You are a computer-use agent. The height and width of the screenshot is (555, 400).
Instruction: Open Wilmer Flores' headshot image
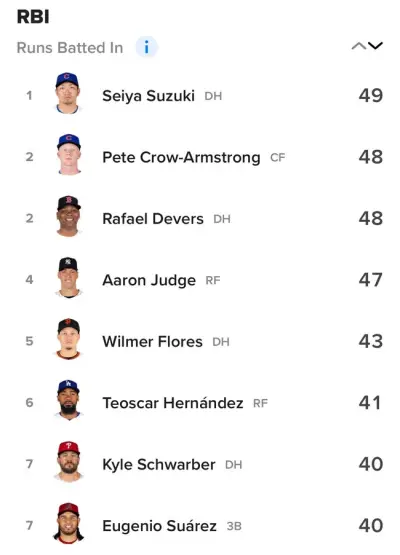[68, 339]
